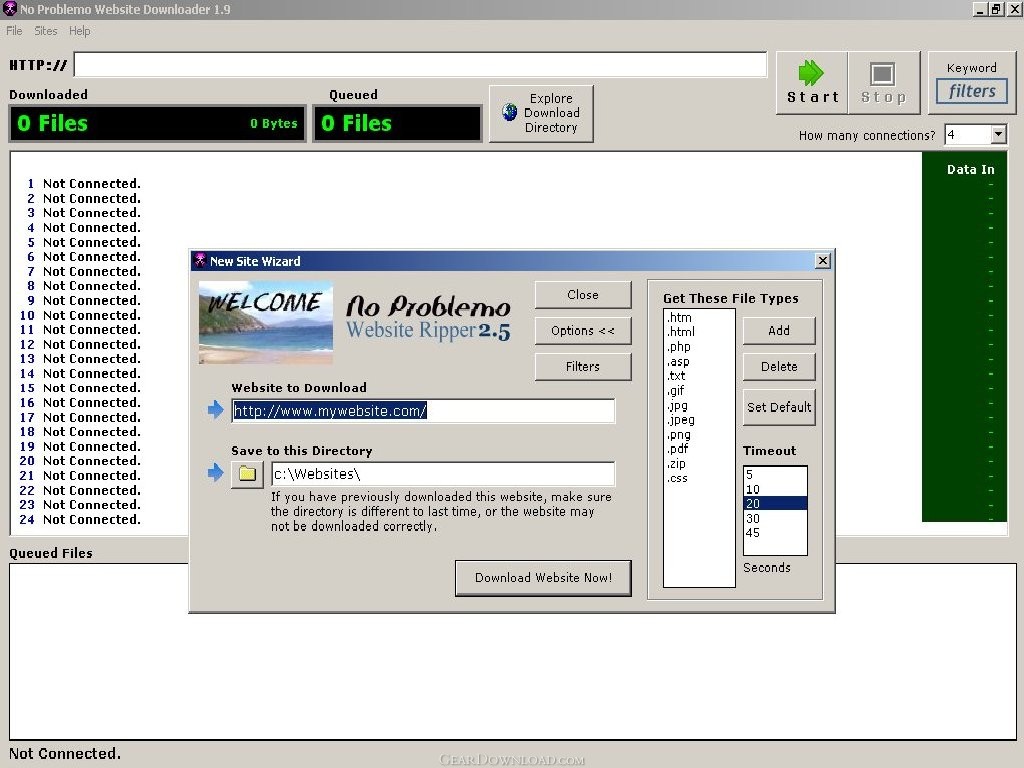This screenshot has height=768, width=1024.
Task: Click the Delete file type button
Action: pos(778,366)
